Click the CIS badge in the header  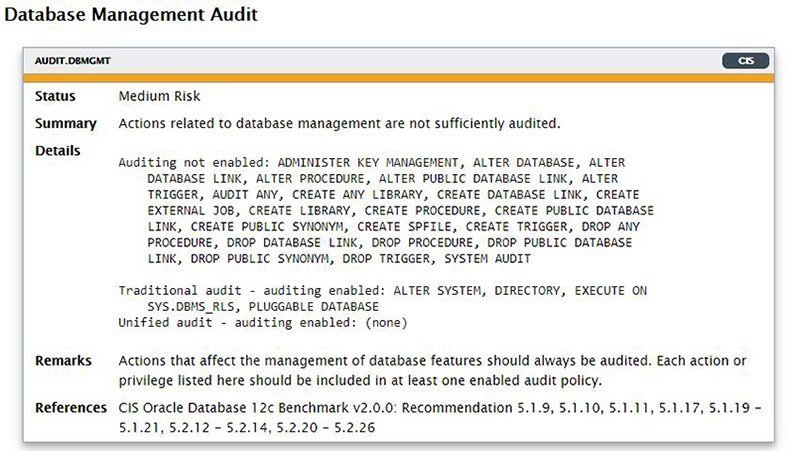point(745,60)
